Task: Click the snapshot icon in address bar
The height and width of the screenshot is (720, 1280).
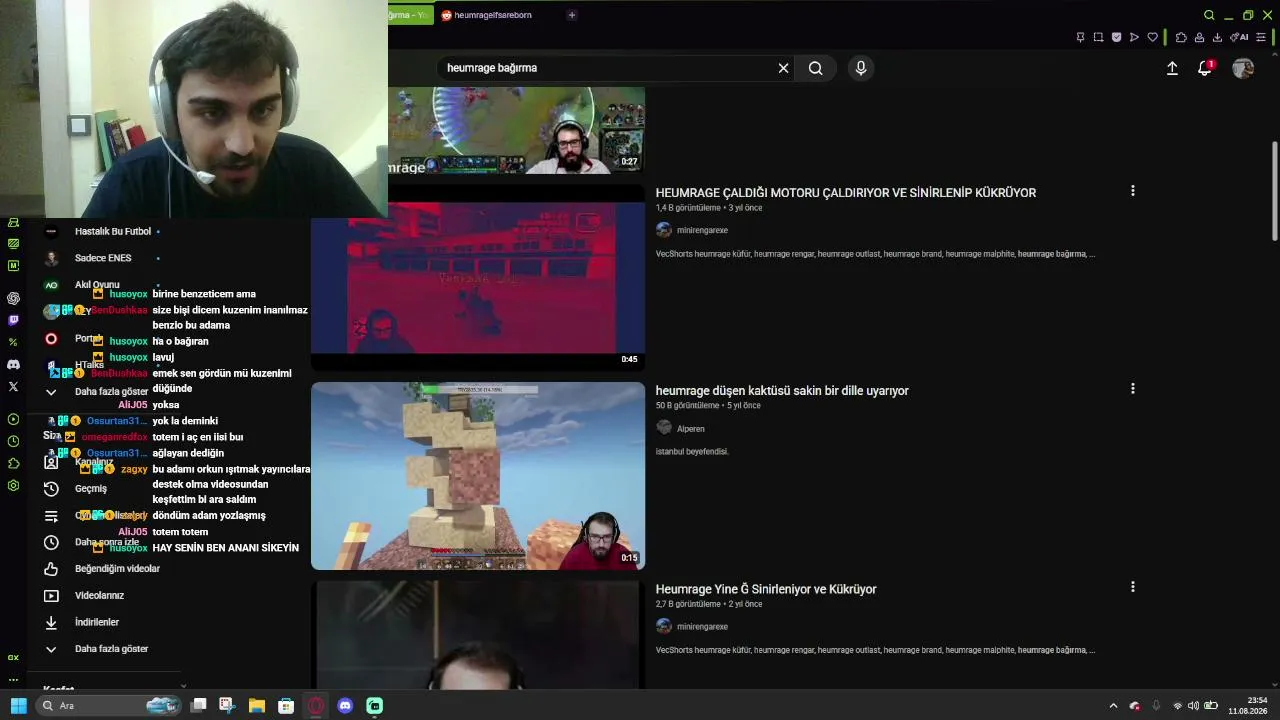Action: click(x=1098, y=37)
